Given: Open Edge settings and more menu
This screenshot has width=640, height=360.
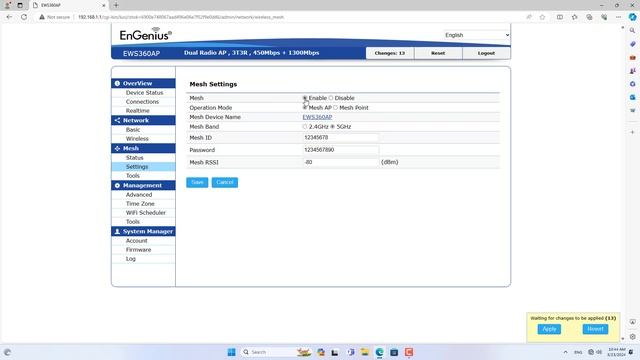Looking at the screenshot, I should 619,17.
